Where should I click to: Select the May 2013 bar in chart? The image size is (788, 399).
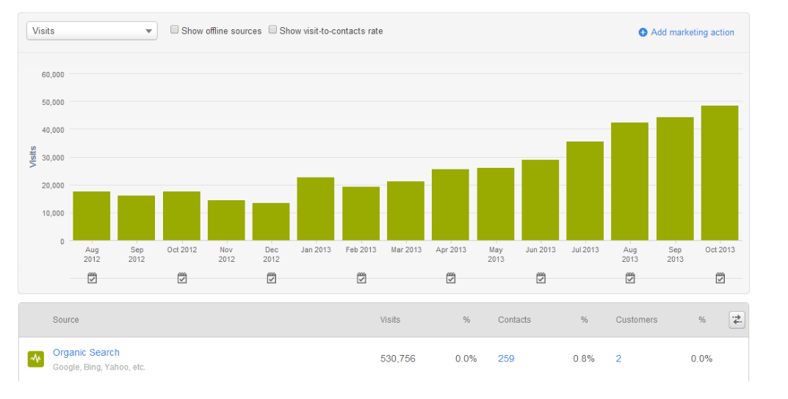496,204
